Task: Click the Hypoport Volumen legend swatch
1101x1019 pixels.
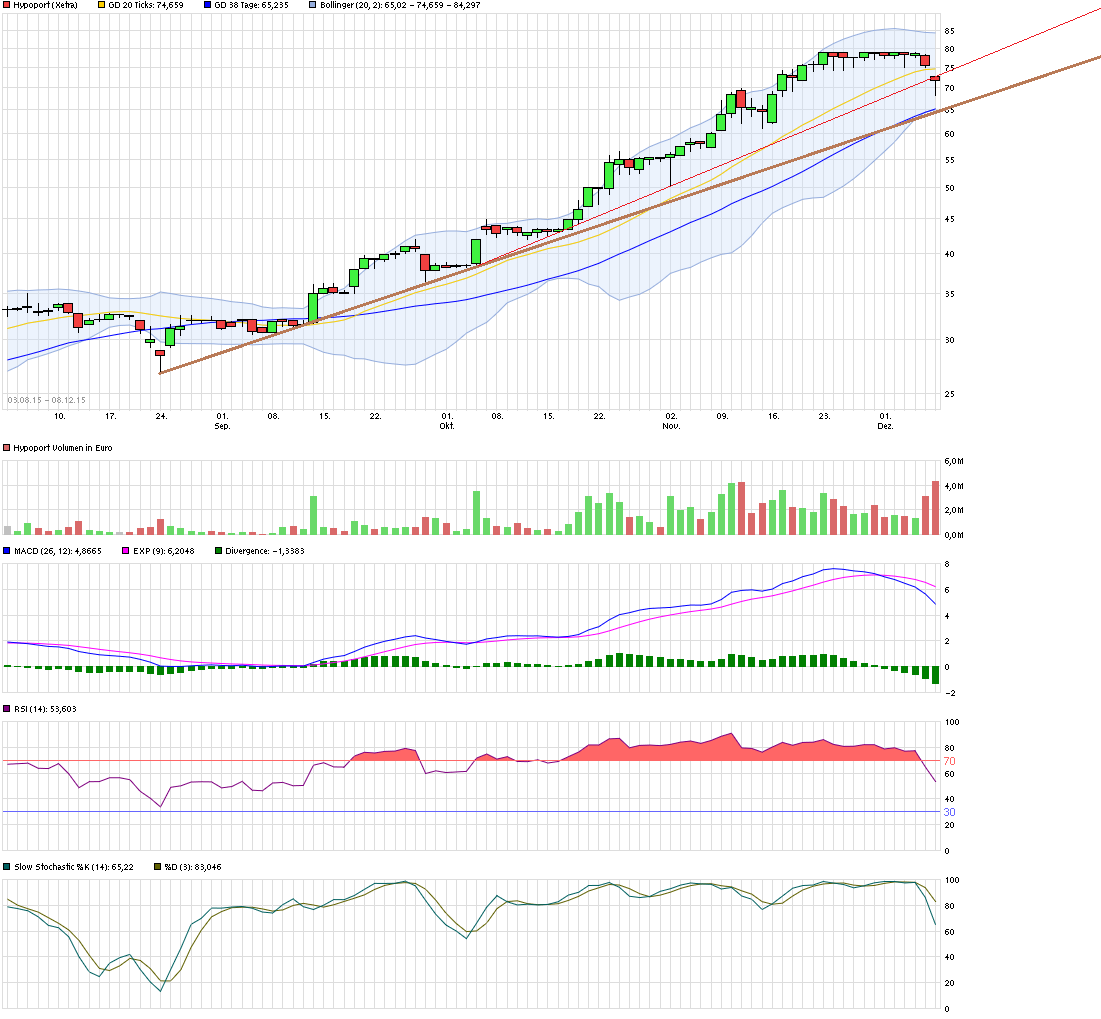Action: 6,448
